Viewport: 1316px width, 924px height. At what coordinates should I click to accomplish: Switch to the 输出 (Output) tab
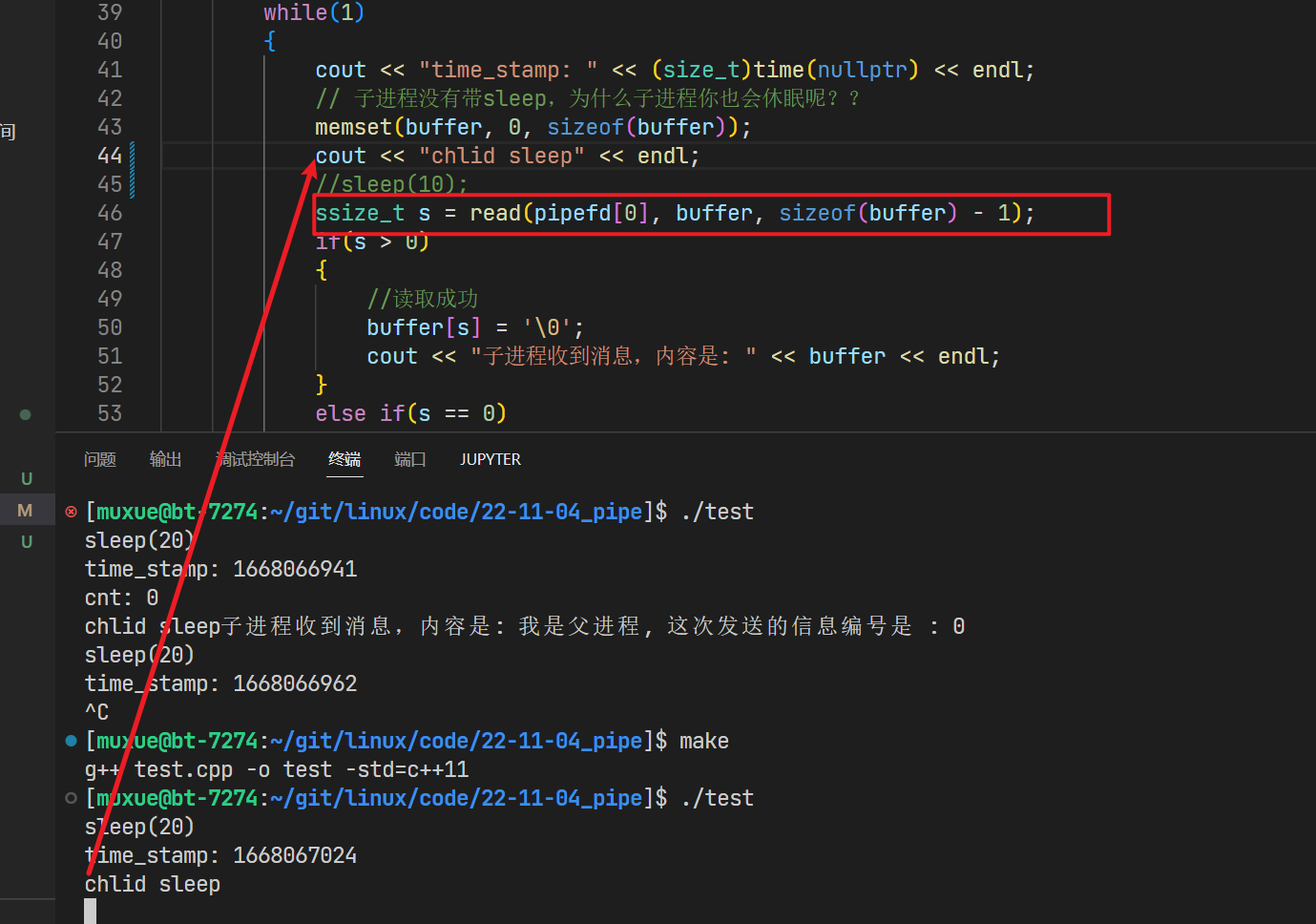tap(166, 459)
